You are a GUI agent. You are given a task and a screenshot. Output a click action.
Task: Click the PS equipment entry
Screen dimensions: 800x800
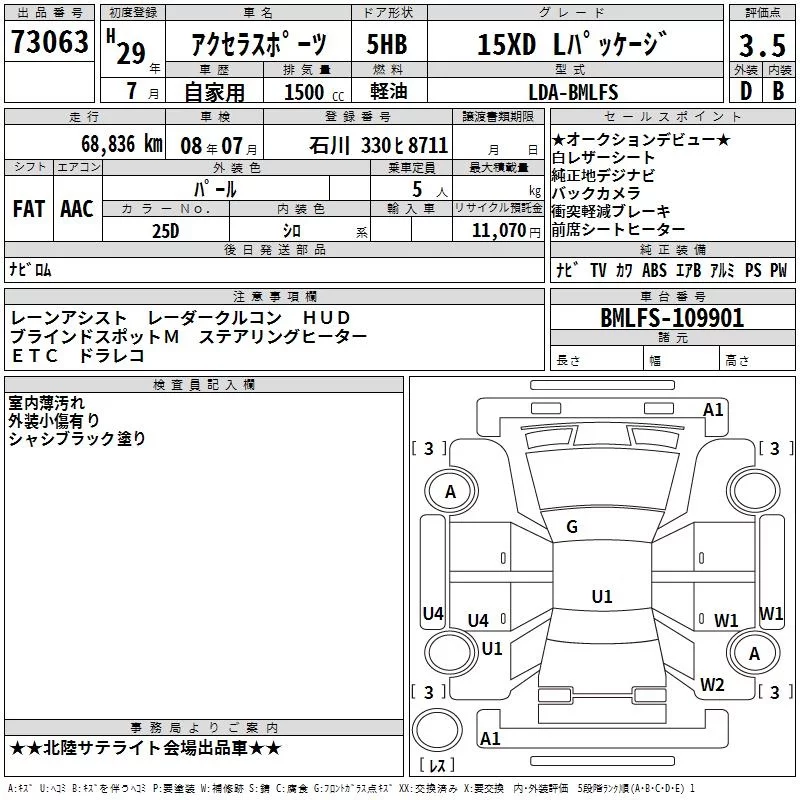(x=753, y=270)
